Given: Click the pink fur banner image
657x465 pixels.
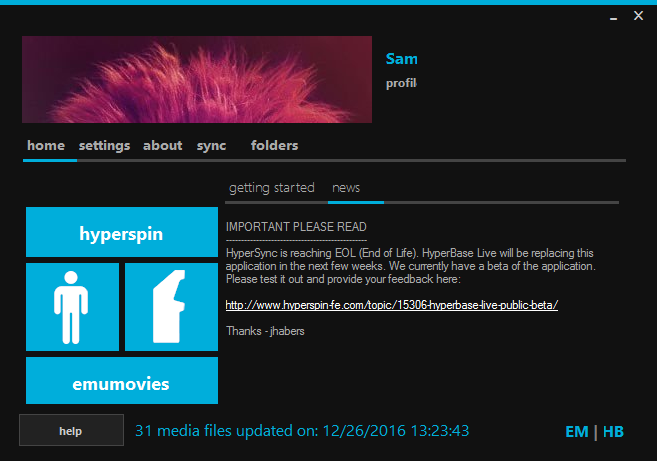Looking at the screenshot, I should click(197, 80).
